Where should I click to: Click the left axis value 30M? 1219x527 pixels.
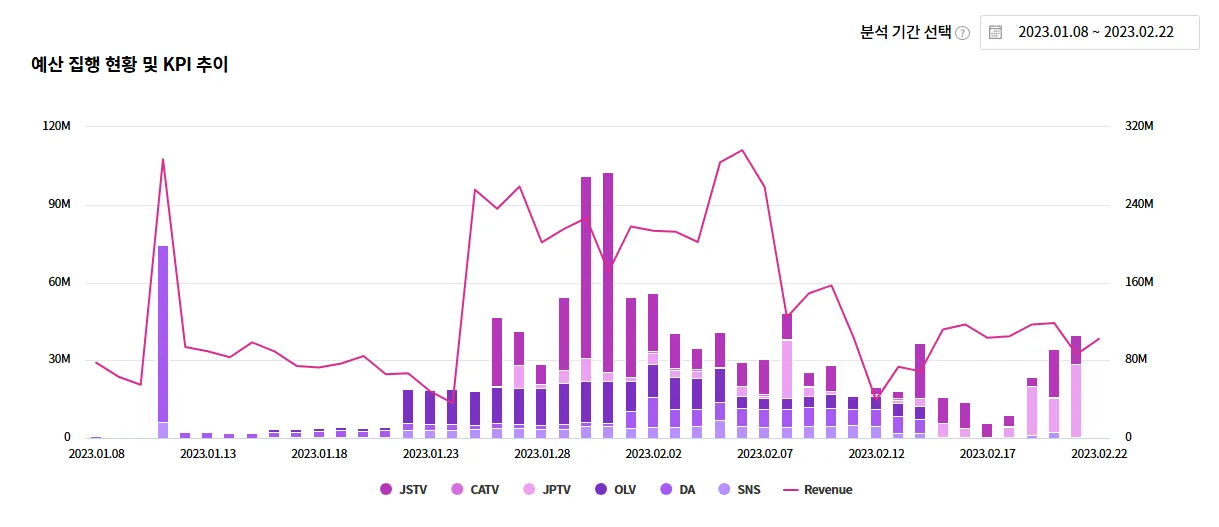(60, 359)
